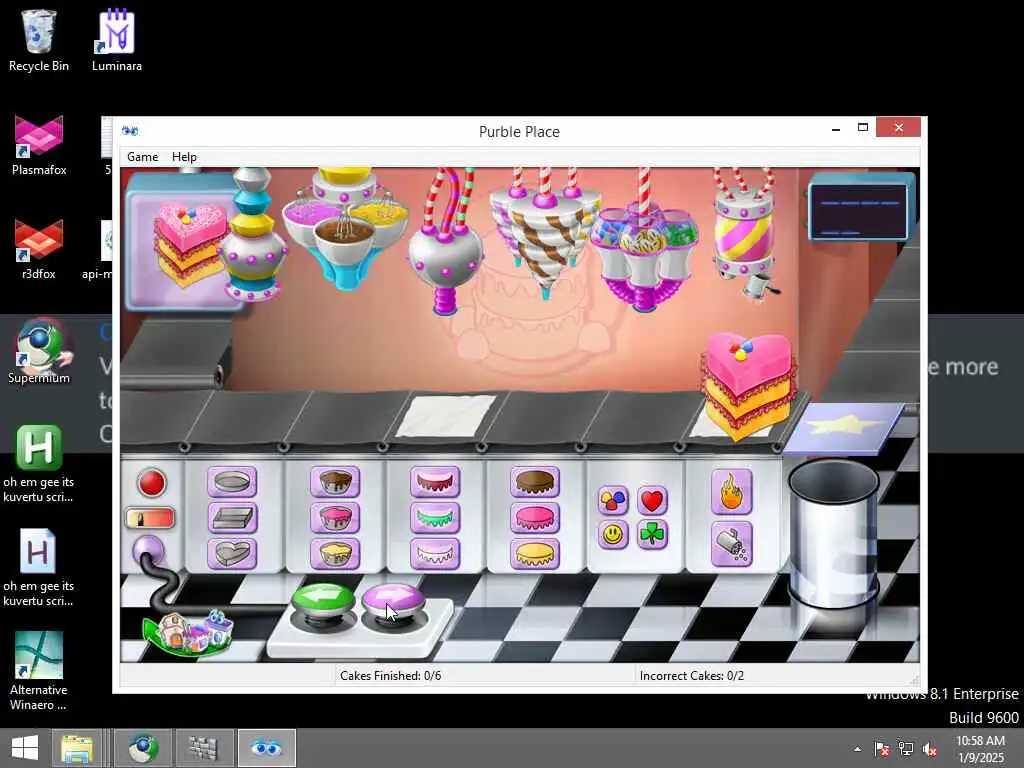Select the green H script file icon
The image size is (1024, 768).
click(x=39, y=464)
